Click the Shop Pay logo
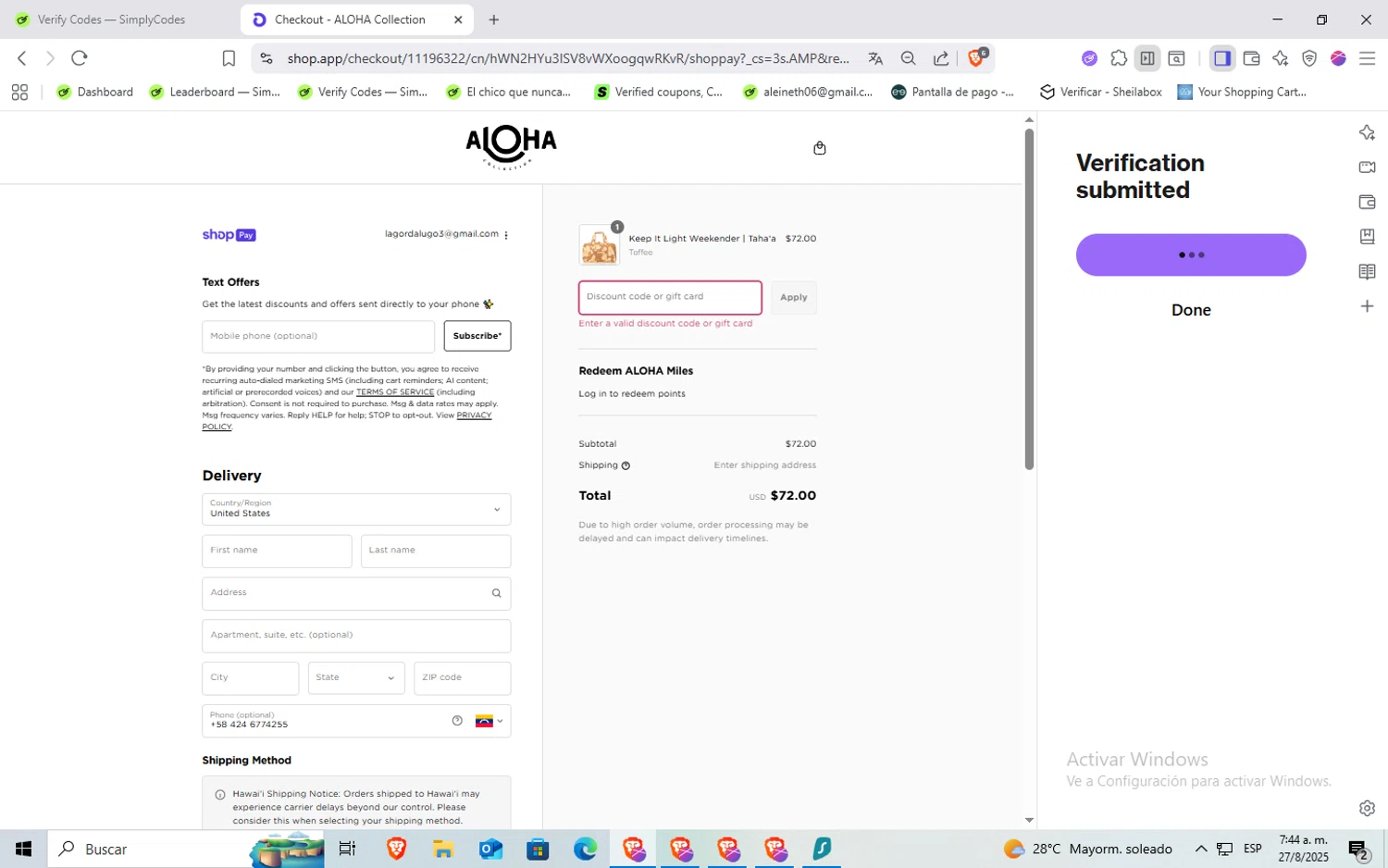 pyautogui.click(x=229, y=235)
